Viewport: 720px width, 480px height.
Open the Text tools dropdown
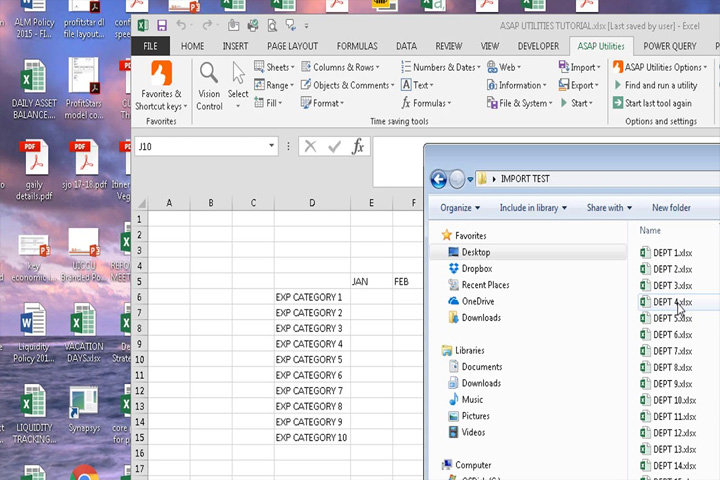point(417,85)
